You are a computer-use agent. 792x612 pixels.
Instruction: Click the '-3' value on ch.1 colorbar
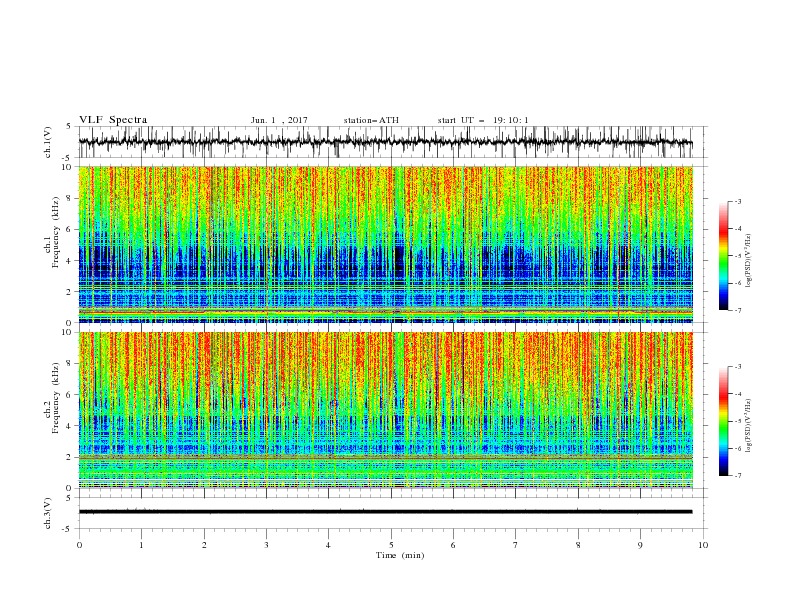coord(737,201)
